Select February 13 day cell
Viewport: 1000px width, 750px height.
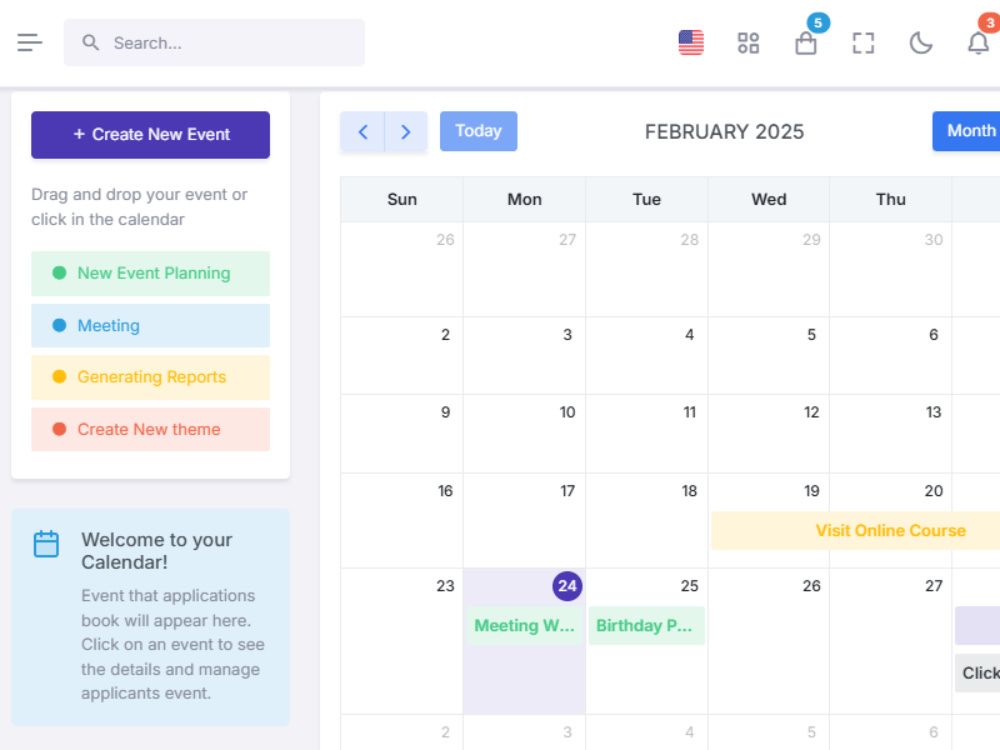(x=890, y=434)
